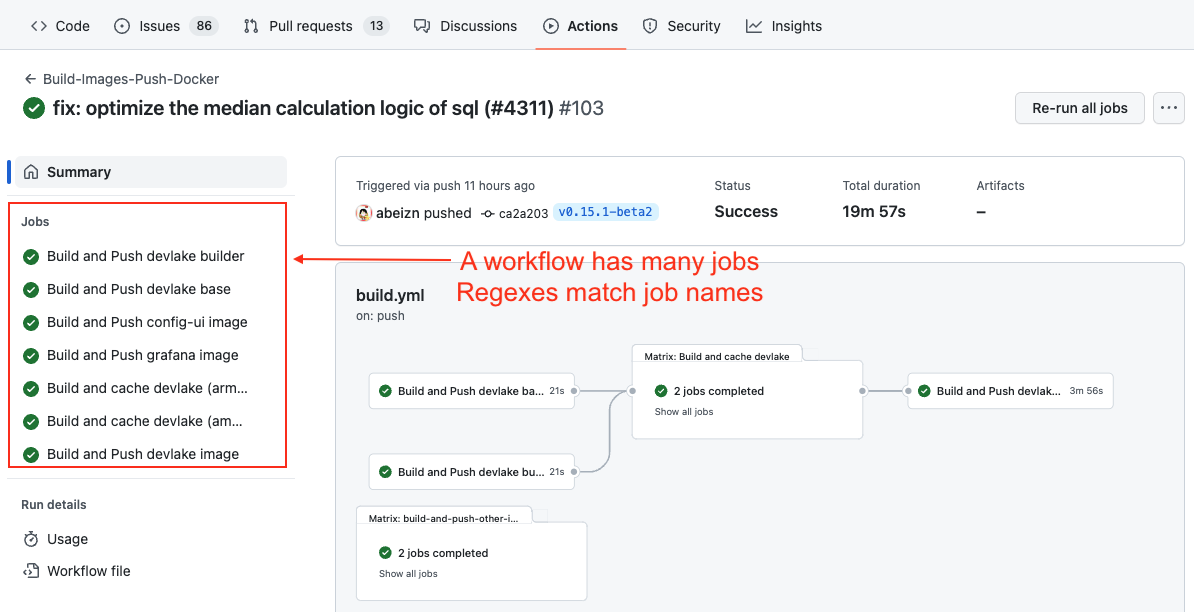The height and width of the screenshot is (612, 1194).
Task: Click the Summary home icon
Action: [31, 172]
